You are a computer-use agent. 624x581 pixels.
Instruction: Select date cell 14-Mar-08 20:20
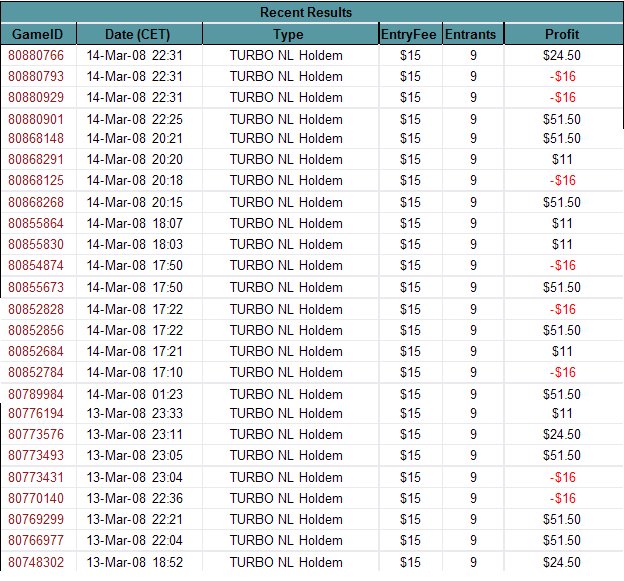pyautogui.click(x=135, y=160)
